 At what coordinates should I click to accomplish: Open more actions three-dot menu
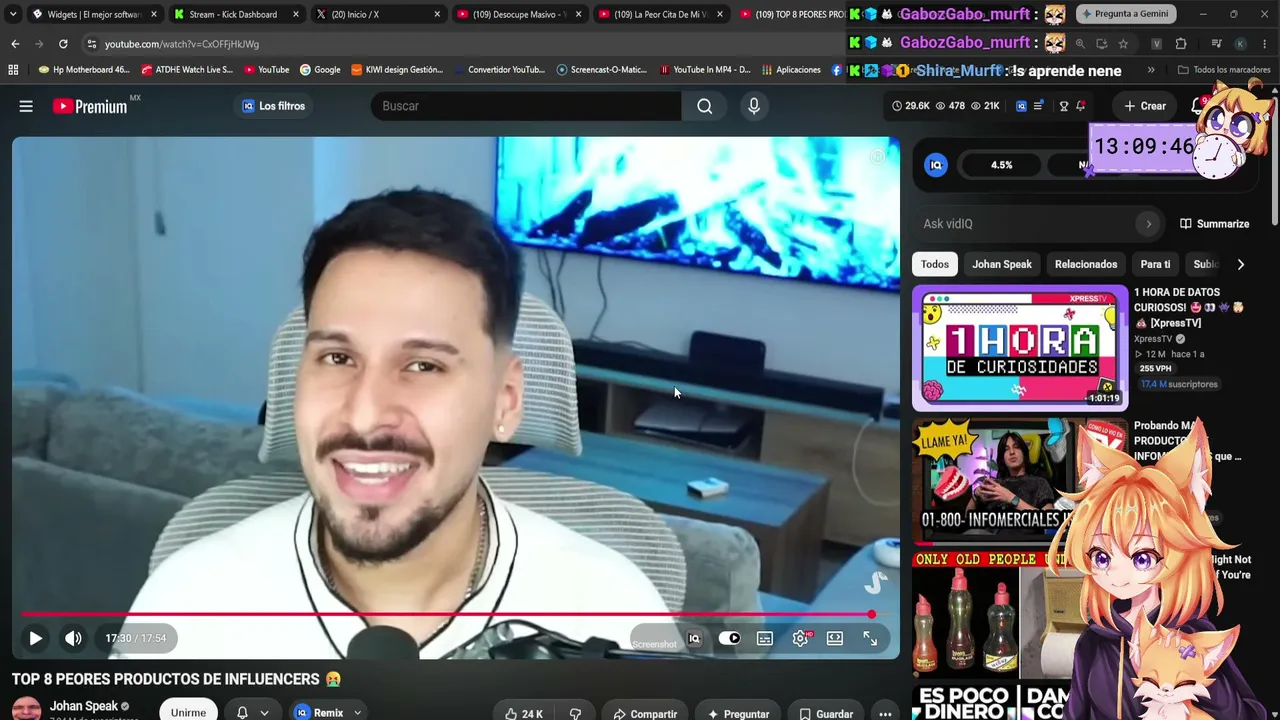(x=885, y=713)
